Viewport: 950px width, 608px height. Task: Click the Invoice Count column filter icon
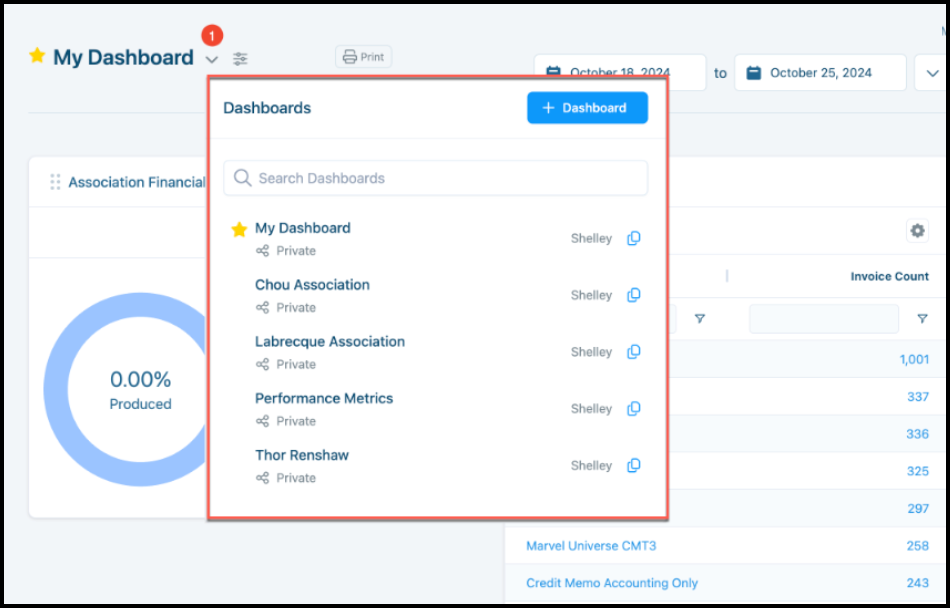pos(922,319)
